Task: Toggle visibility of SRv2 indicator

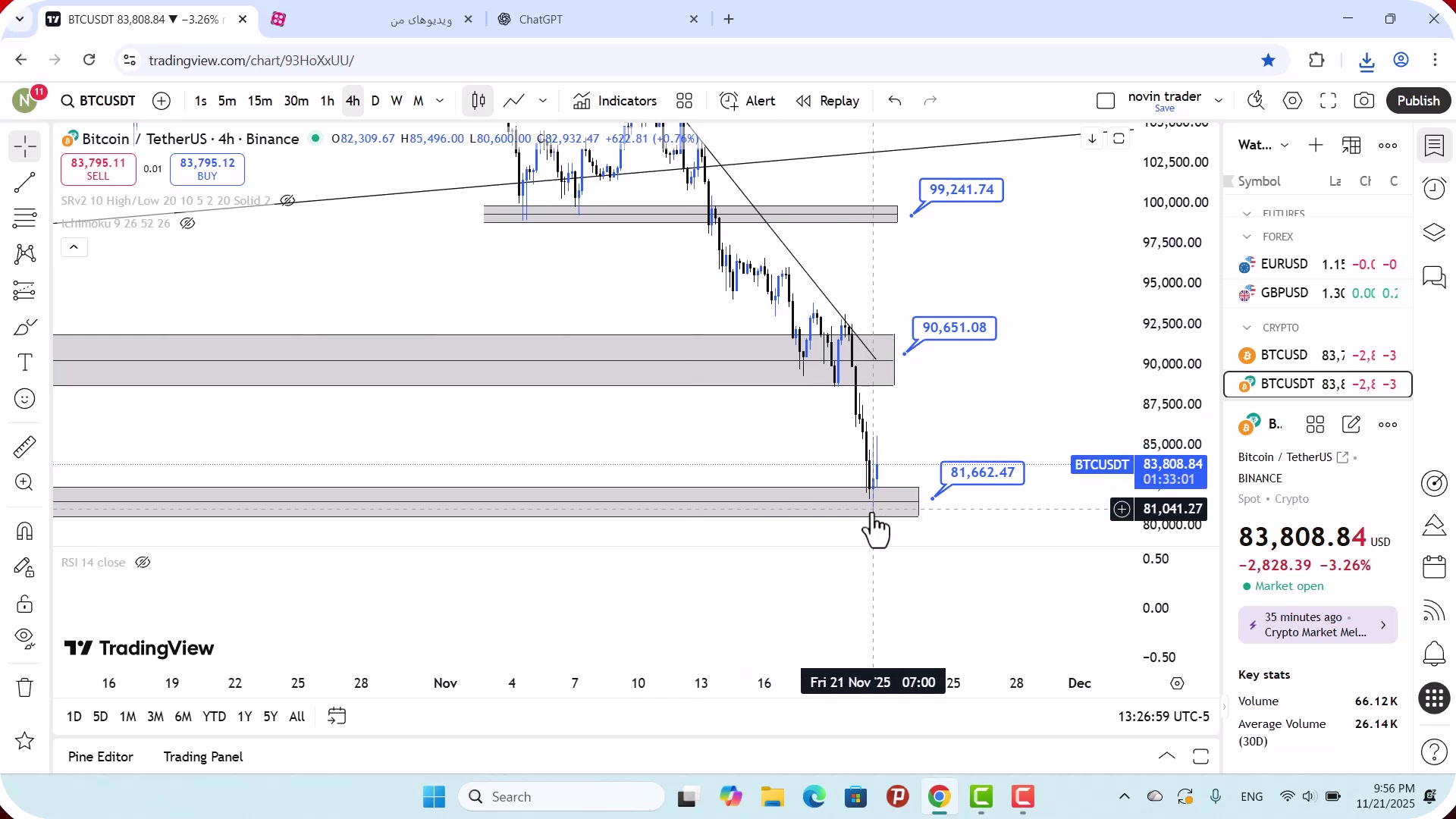Action: tap(287, 201)
